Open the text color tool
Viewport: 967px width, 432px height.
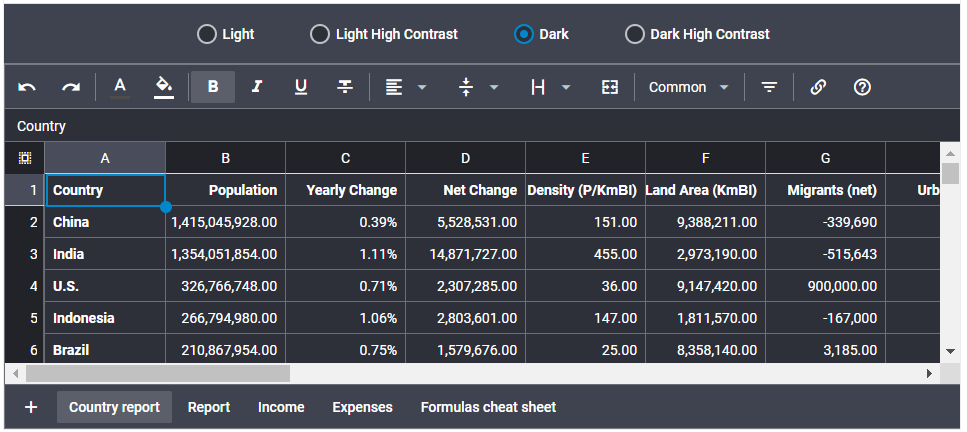pos(120,87)
